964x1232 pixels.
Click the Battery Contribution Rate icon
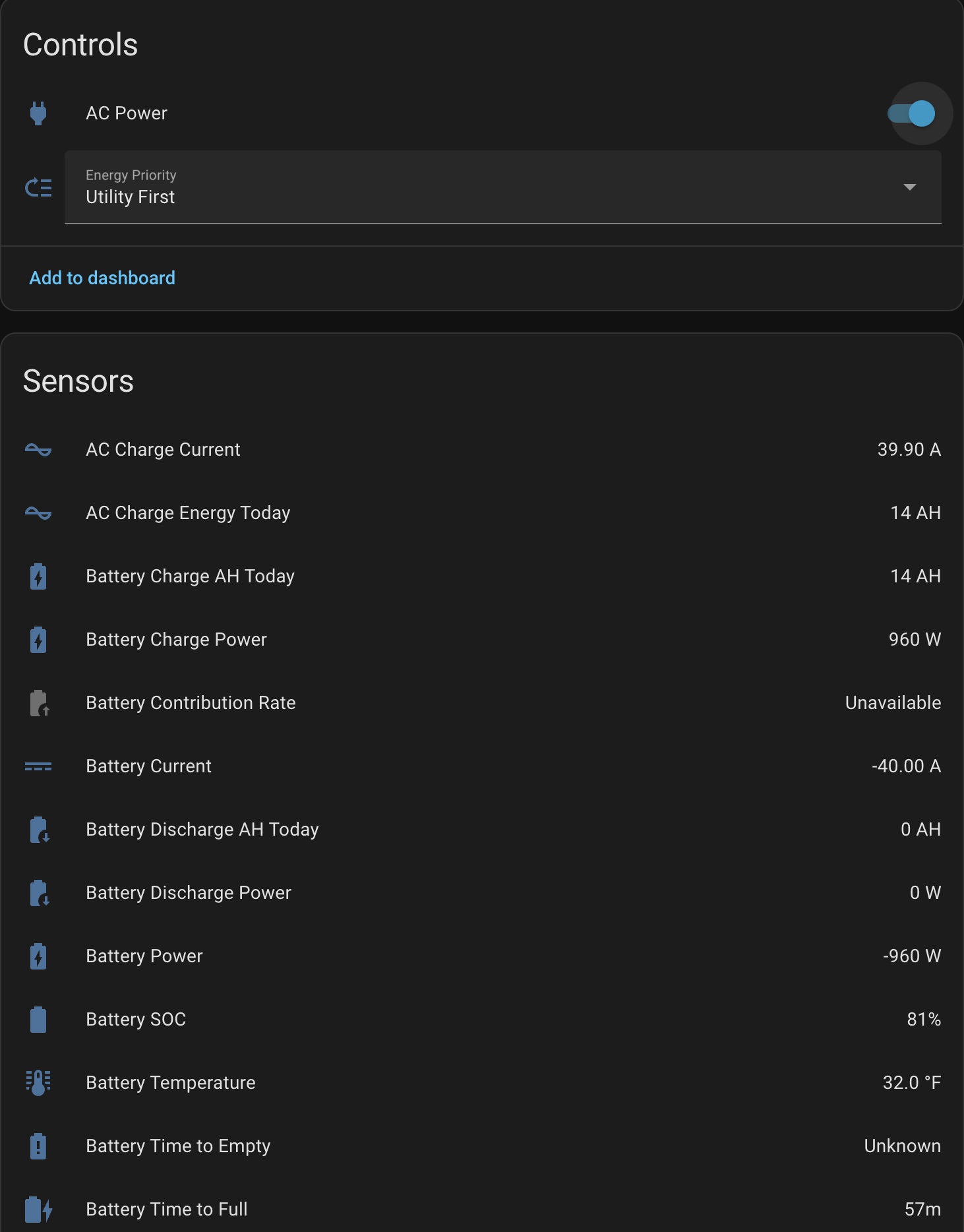pyautogui.click(x=39, y=703)
